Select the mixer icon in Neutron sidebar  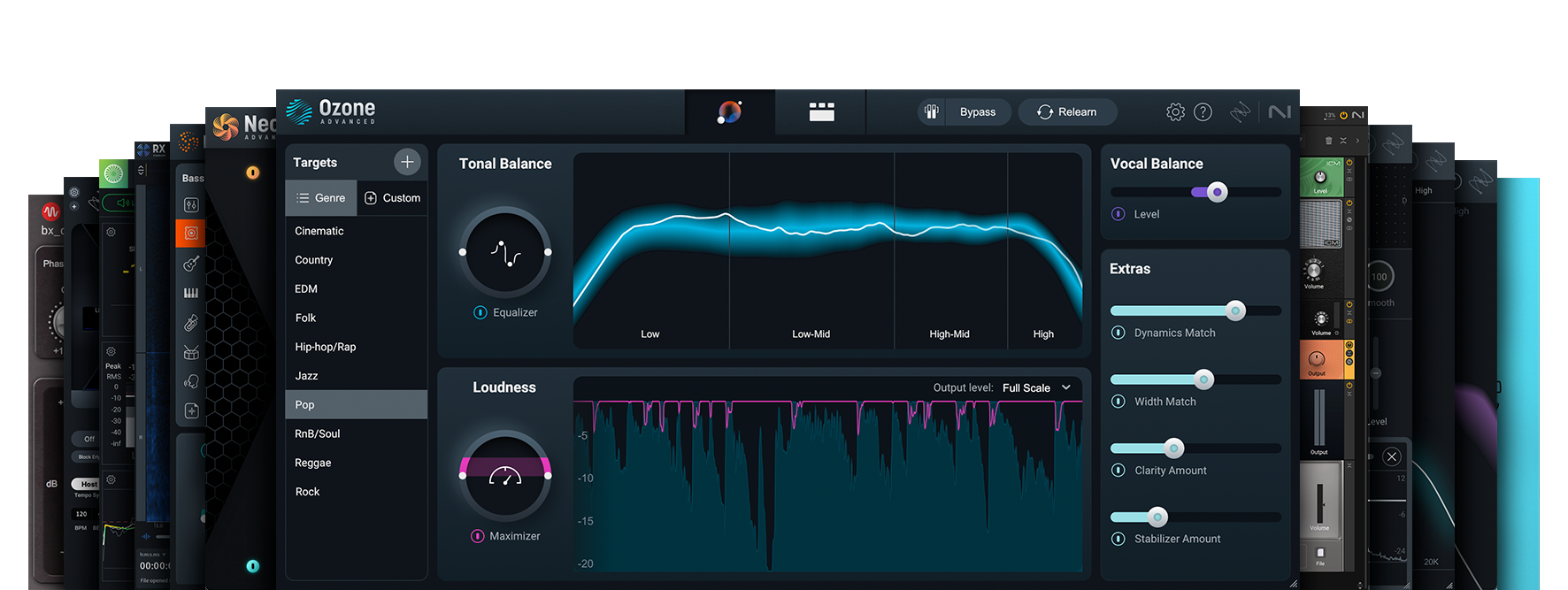coord(191,205)
